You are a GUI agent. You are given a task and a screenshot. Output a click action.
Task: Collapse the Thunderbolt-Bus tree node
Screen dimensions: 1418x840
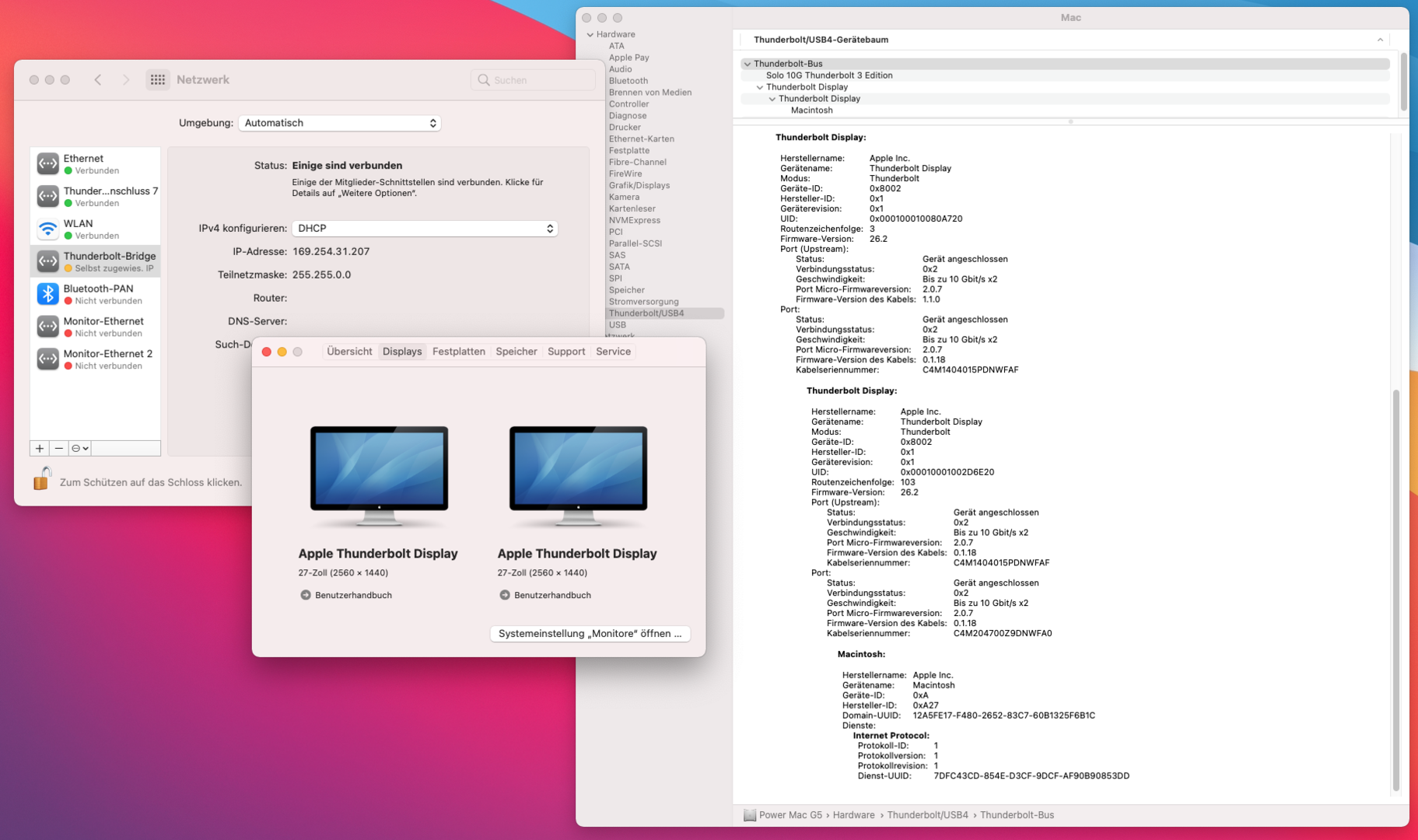[748, 64]
